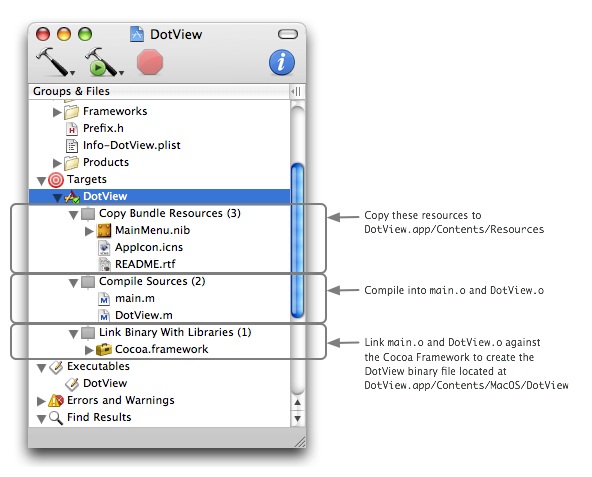
Task: Click the main.m source file icon
Action: [104, 299]
